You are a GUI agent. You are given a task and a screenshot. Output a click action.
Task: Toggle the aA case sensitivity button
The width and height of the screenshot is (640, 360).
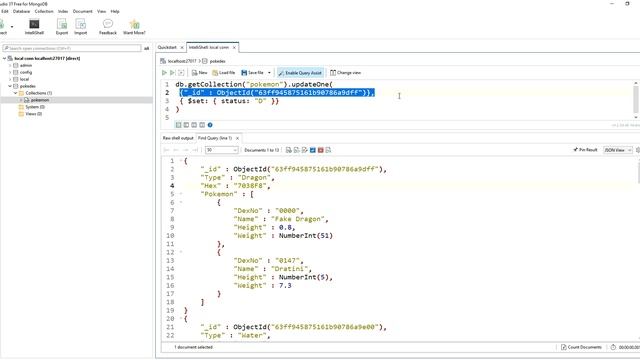[x=147, y=48]
